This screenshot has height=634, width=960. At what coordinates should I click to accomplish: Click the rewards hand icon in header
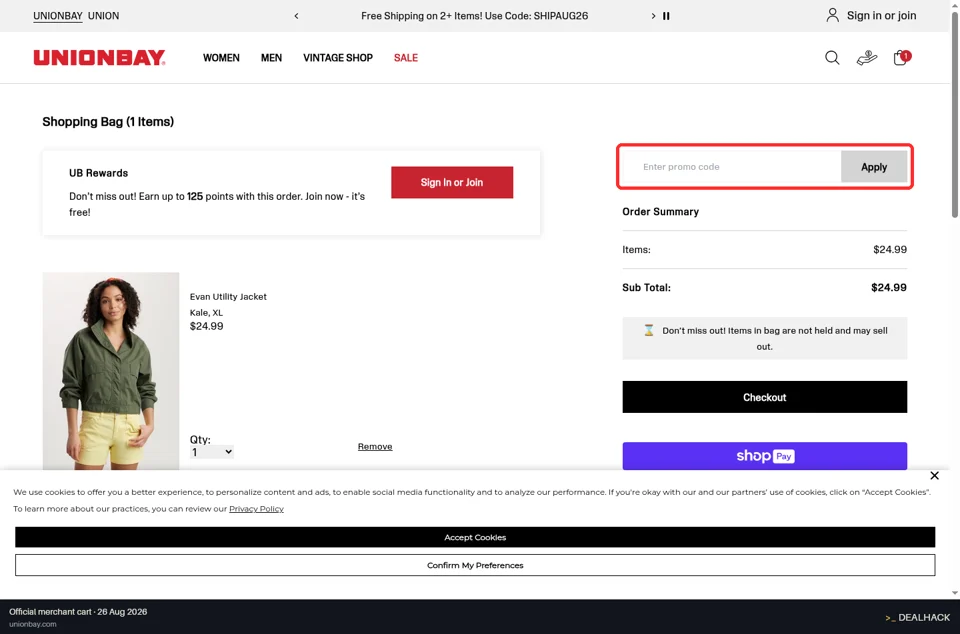coord(866,58)
